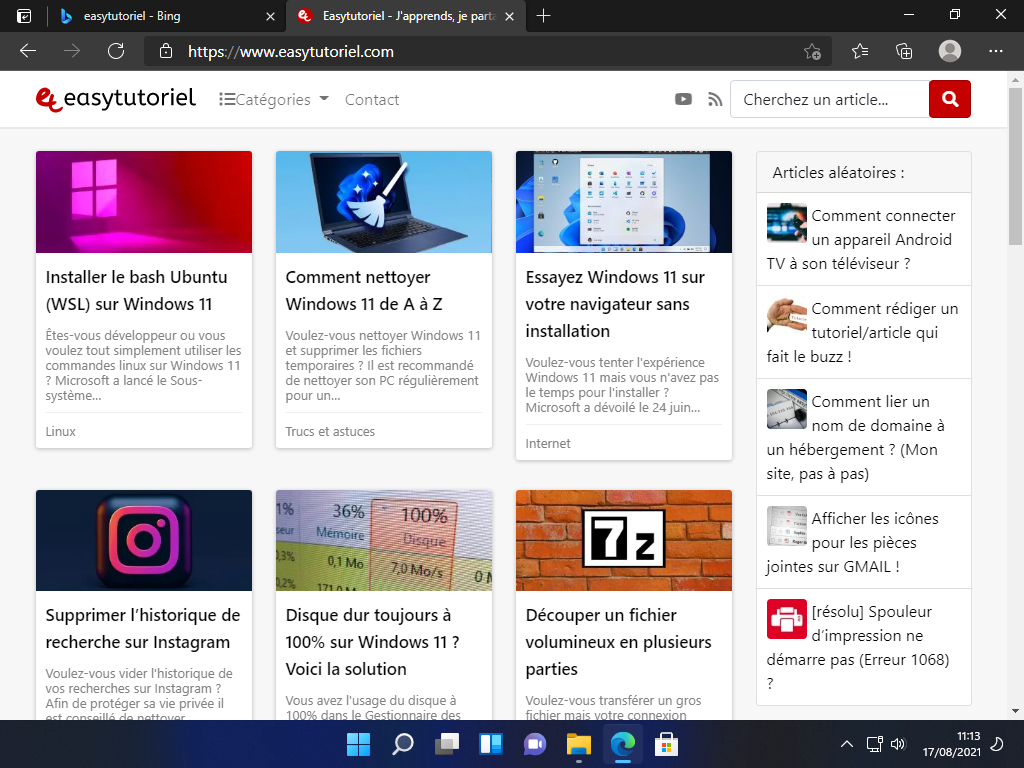This screenshot has width=1024, height=768.
Task: Close the Easytutoriel J'apprends tab
Action: tap(510, 16)
